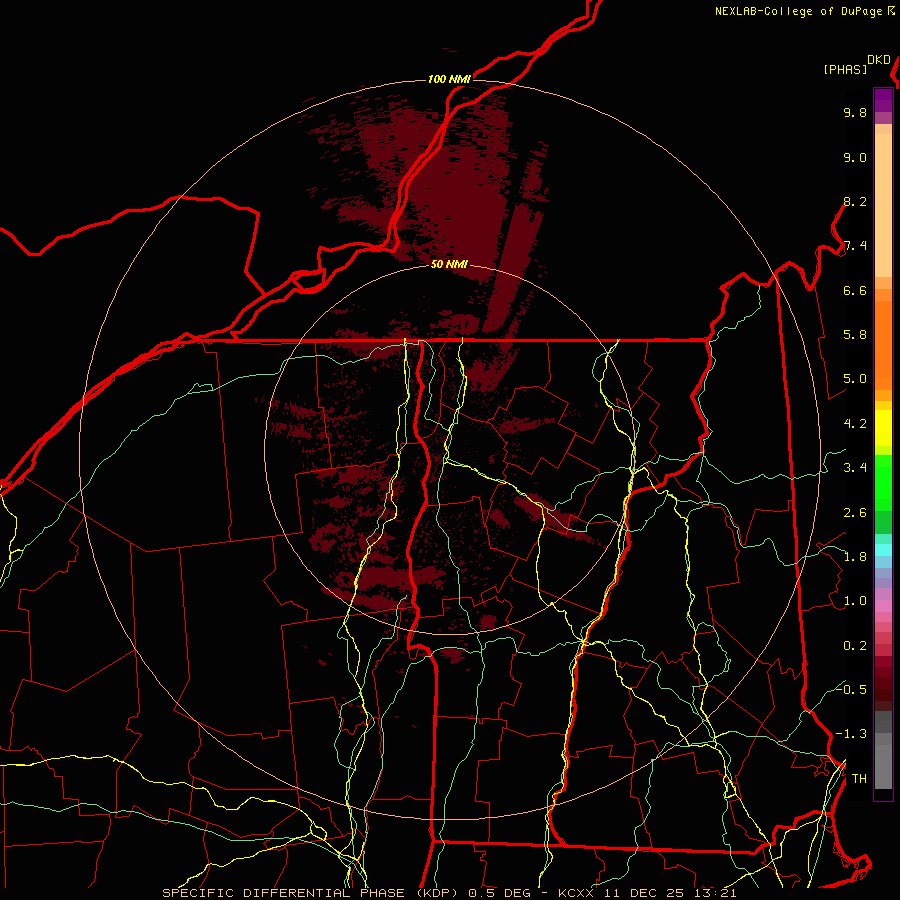The height and width of the screenshot is (900, 900).
Task: Click the "9.8" legend value
Action: tap(855, 112)
